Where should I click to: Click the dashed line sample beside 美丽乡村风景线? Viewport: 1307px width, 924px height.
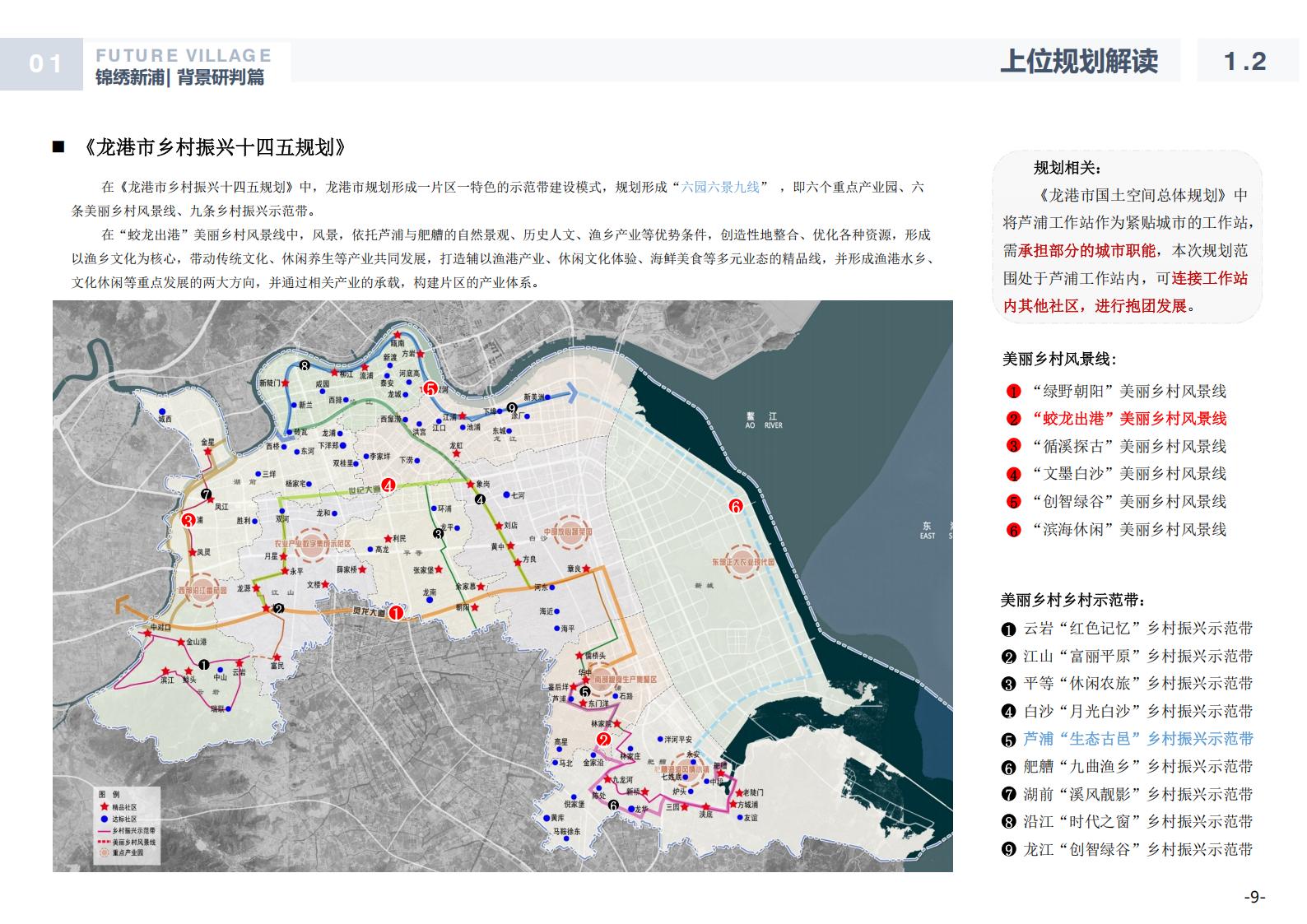coord(103,843)
